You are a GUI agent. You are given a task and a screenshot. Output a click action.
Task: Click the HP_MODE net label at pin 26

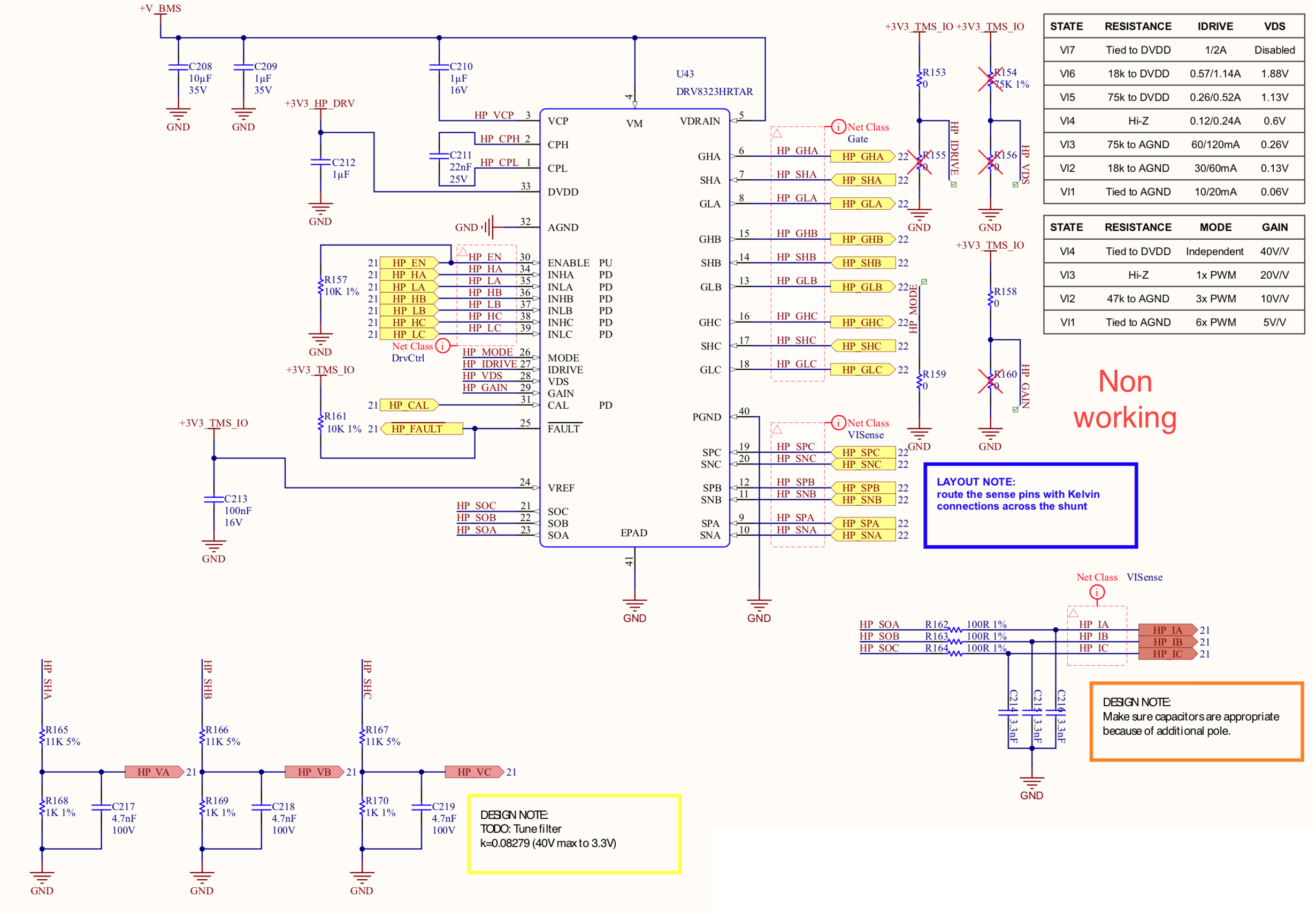click(487, 352)
